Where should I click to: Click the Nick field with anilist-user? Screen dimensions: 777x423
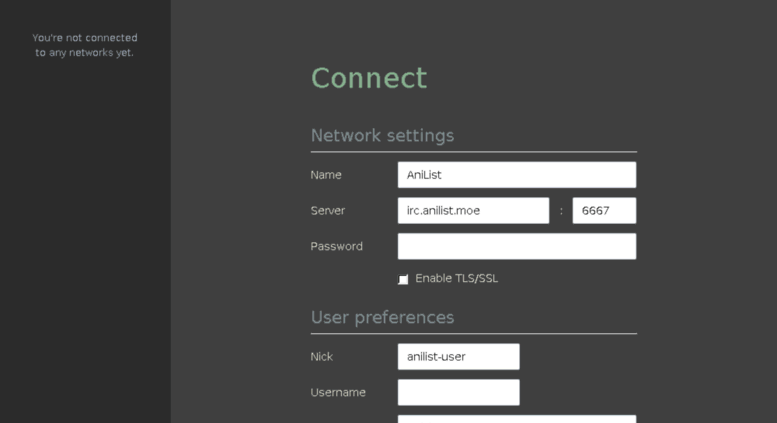click(x=458, y=357)
